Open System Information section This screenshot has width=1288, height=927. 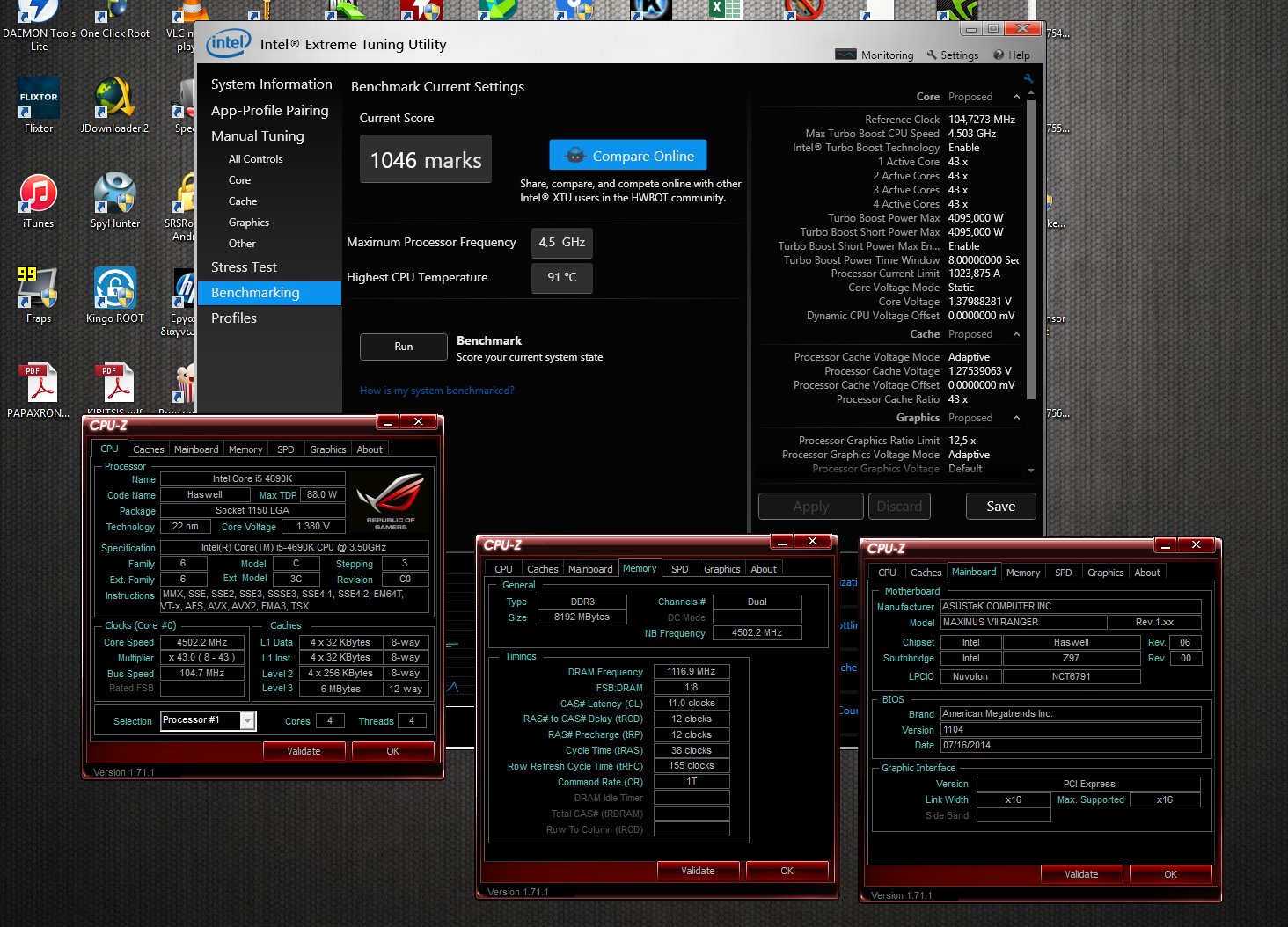coord(272,84)
